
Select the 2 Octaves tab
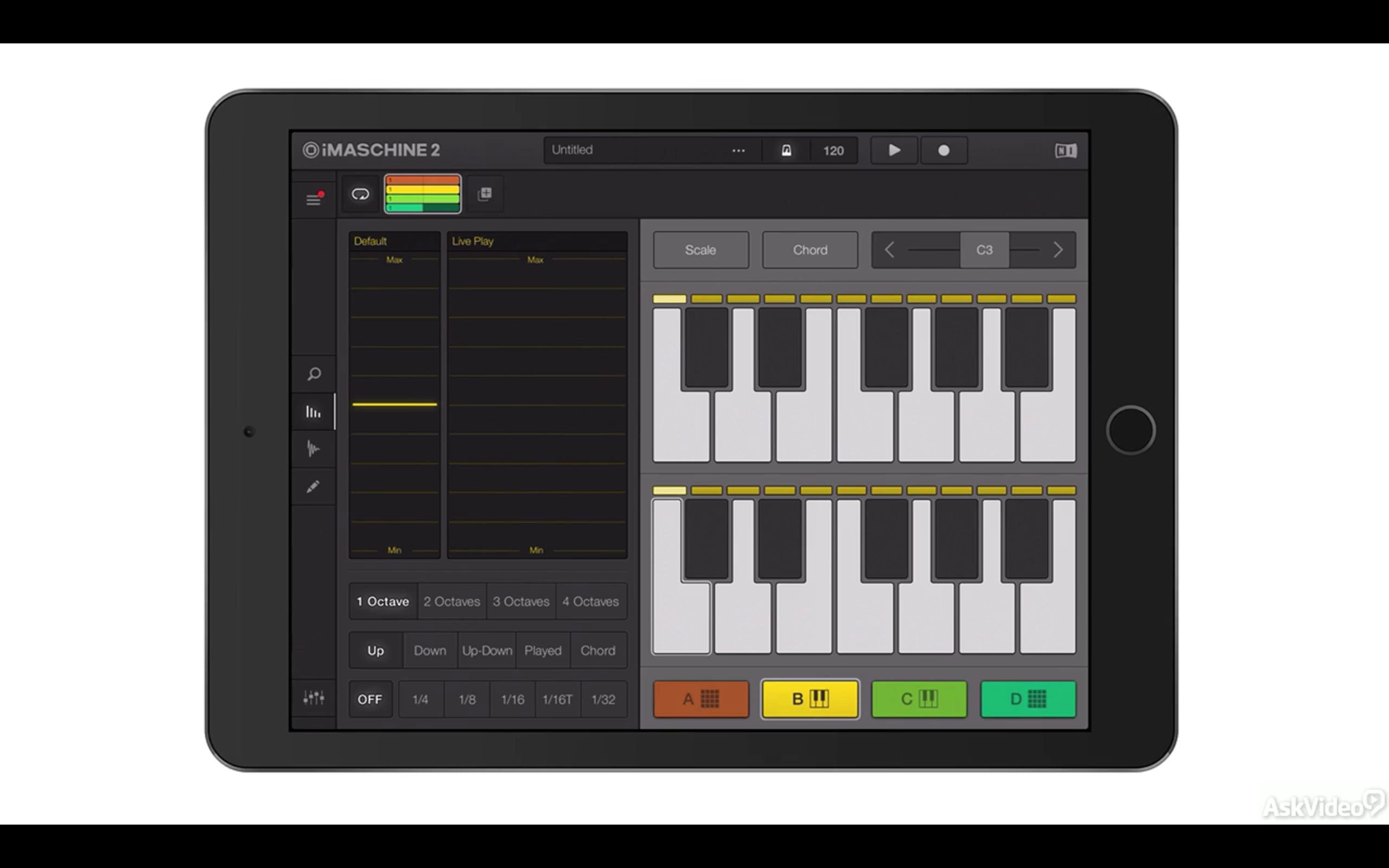click(x=452, y=601)
